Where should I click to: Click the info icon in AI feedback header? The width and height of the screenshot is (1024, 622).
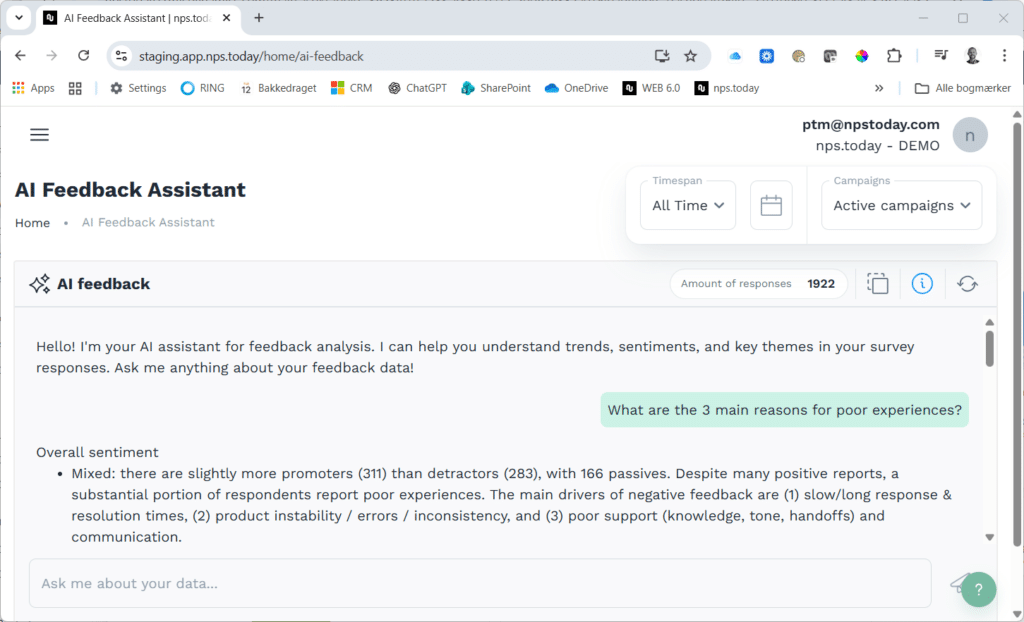tap(921, 283)
